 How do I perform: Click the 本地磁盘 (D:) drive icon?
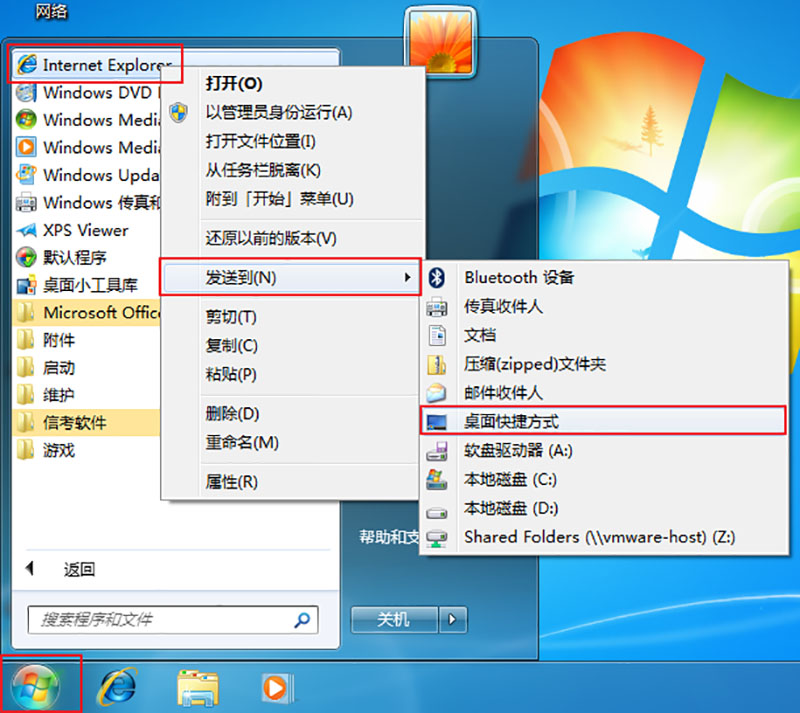tap(437, 511)
